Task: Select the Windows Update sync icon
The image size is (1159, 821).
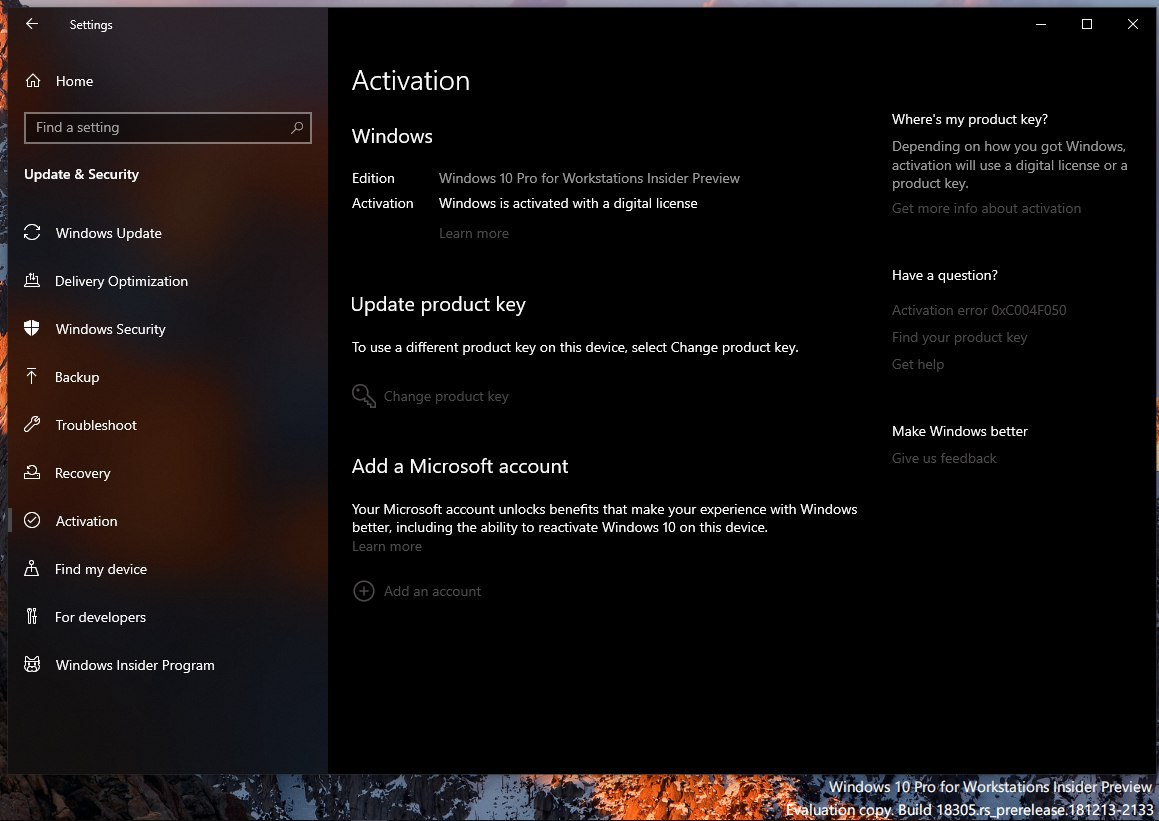Action: pos(32,233)
